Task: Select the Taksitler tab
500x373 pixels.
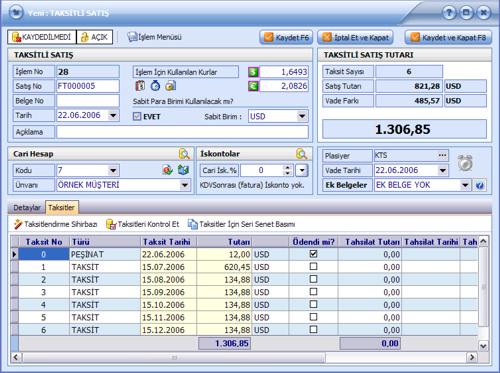Action: click(x=62, y=207)
